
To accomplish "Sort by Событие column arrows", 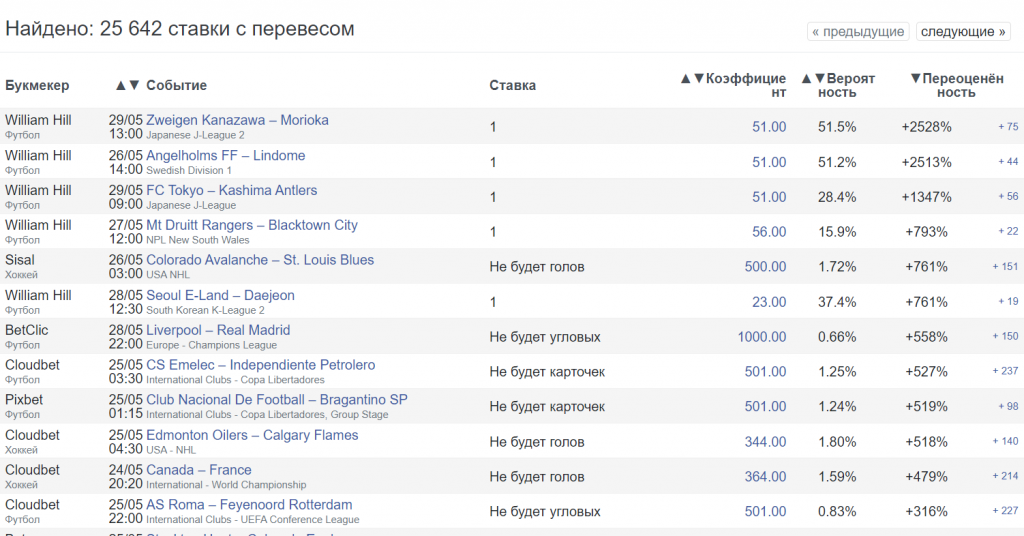I will coord(128,85).
